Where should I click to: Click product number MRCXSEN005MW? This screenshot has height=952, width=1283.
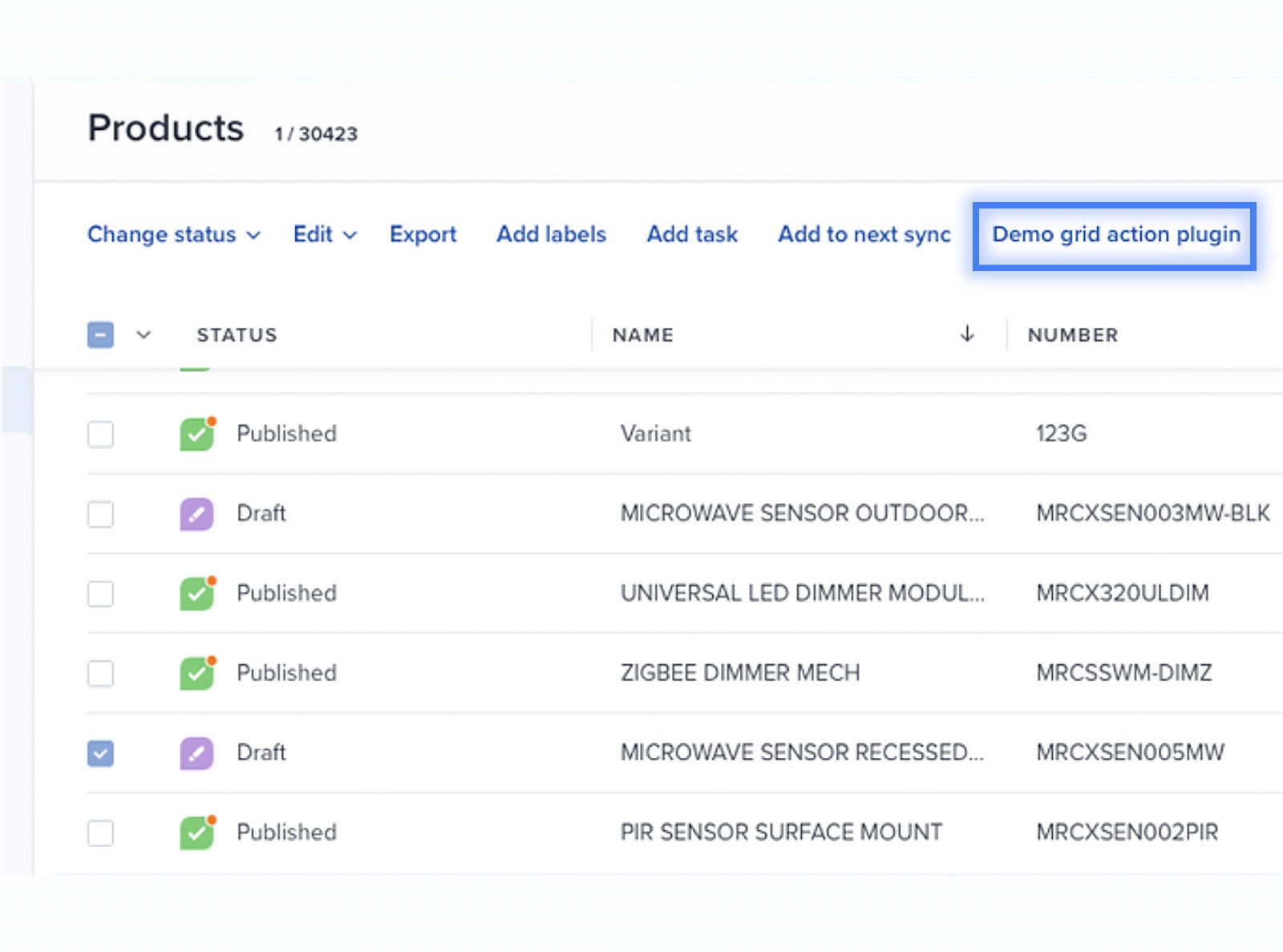coord(1130,752)
